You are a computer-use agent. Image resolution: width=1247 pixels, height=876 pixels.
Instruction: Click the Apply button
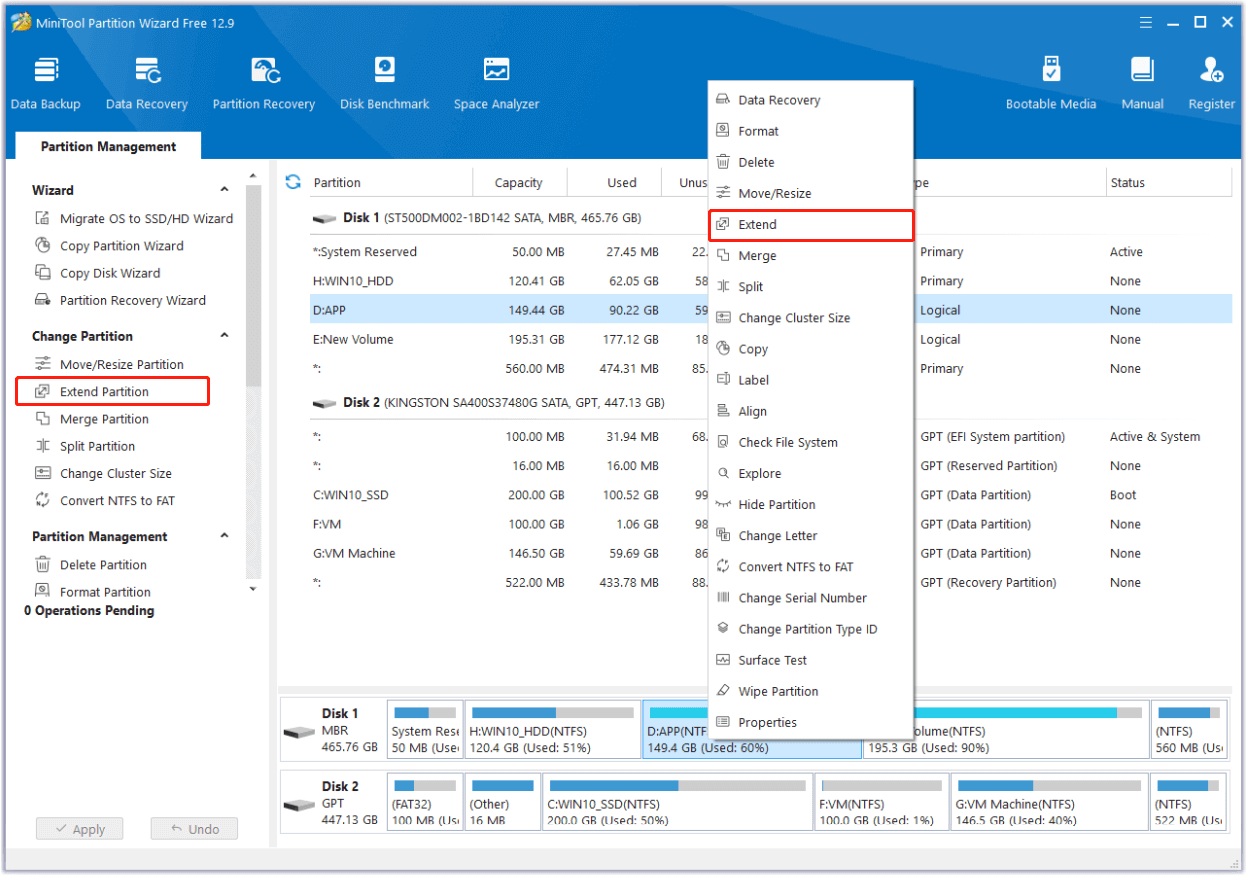79,829
